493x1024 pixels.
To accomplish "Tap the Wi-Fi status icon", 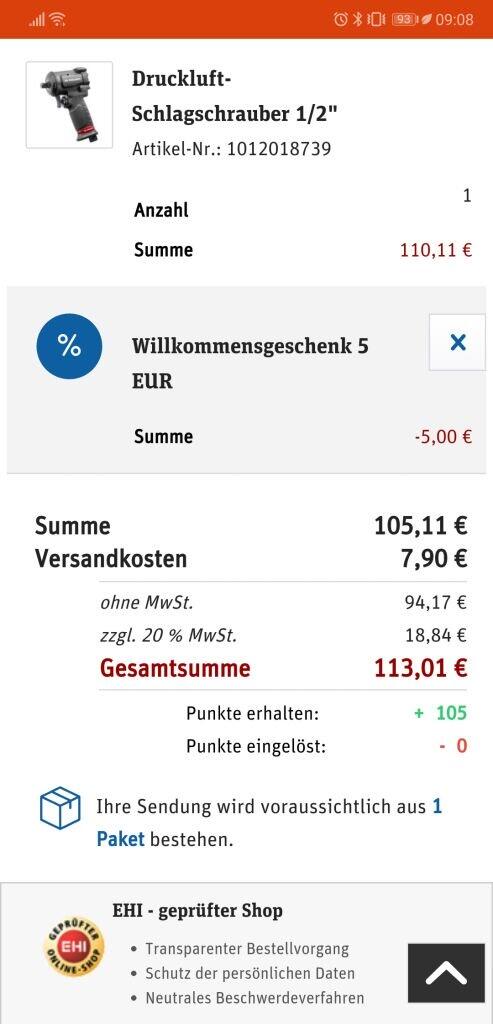I will pyautogui.click(x=58, y=20).
